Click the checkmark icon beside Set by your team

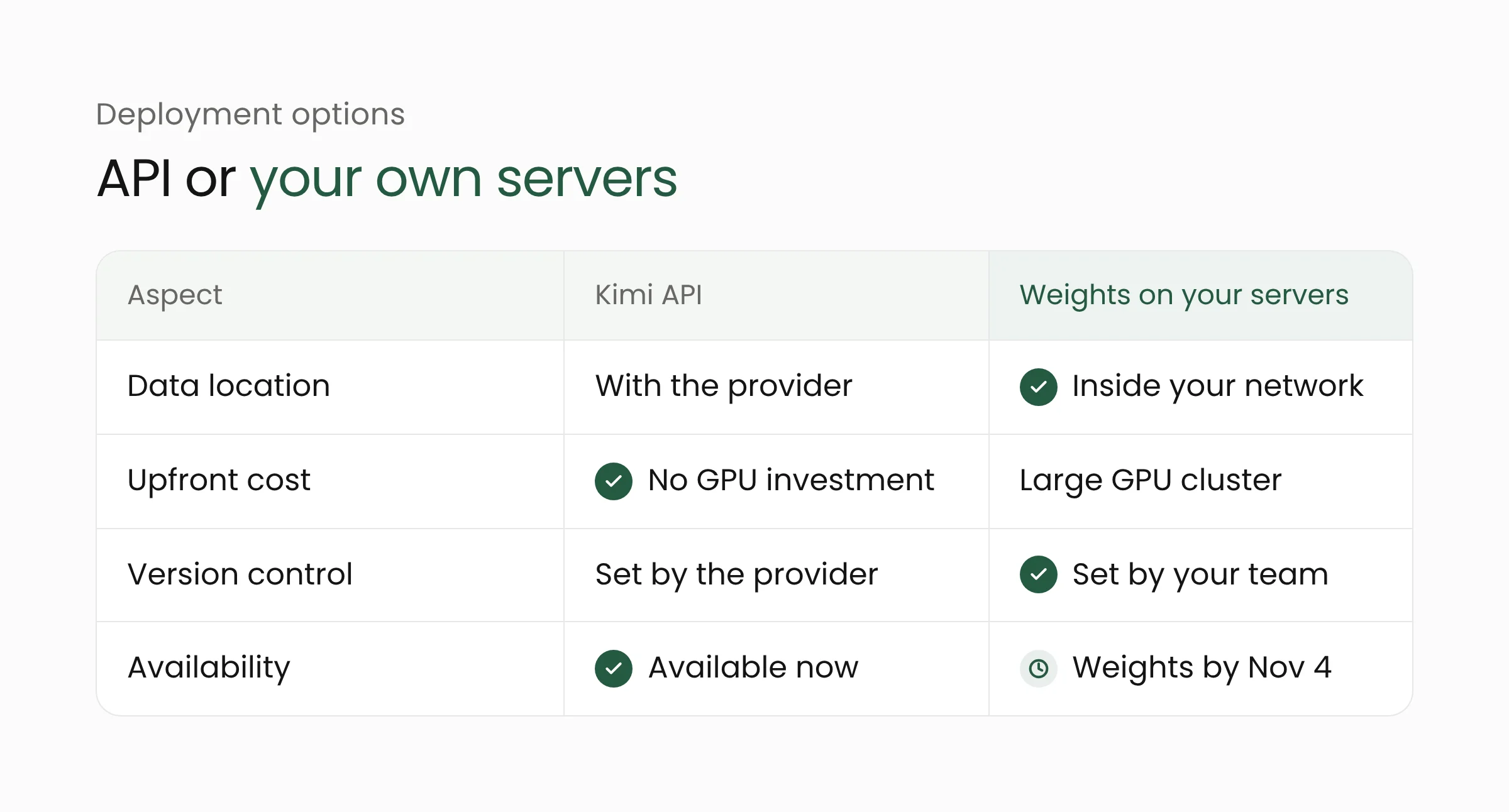click(1038, 574)
